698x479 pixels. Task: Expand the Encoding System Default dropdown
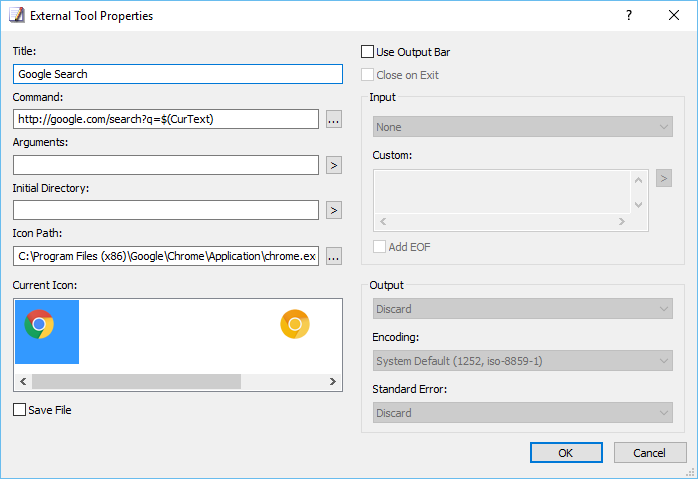tap(523, 361)
